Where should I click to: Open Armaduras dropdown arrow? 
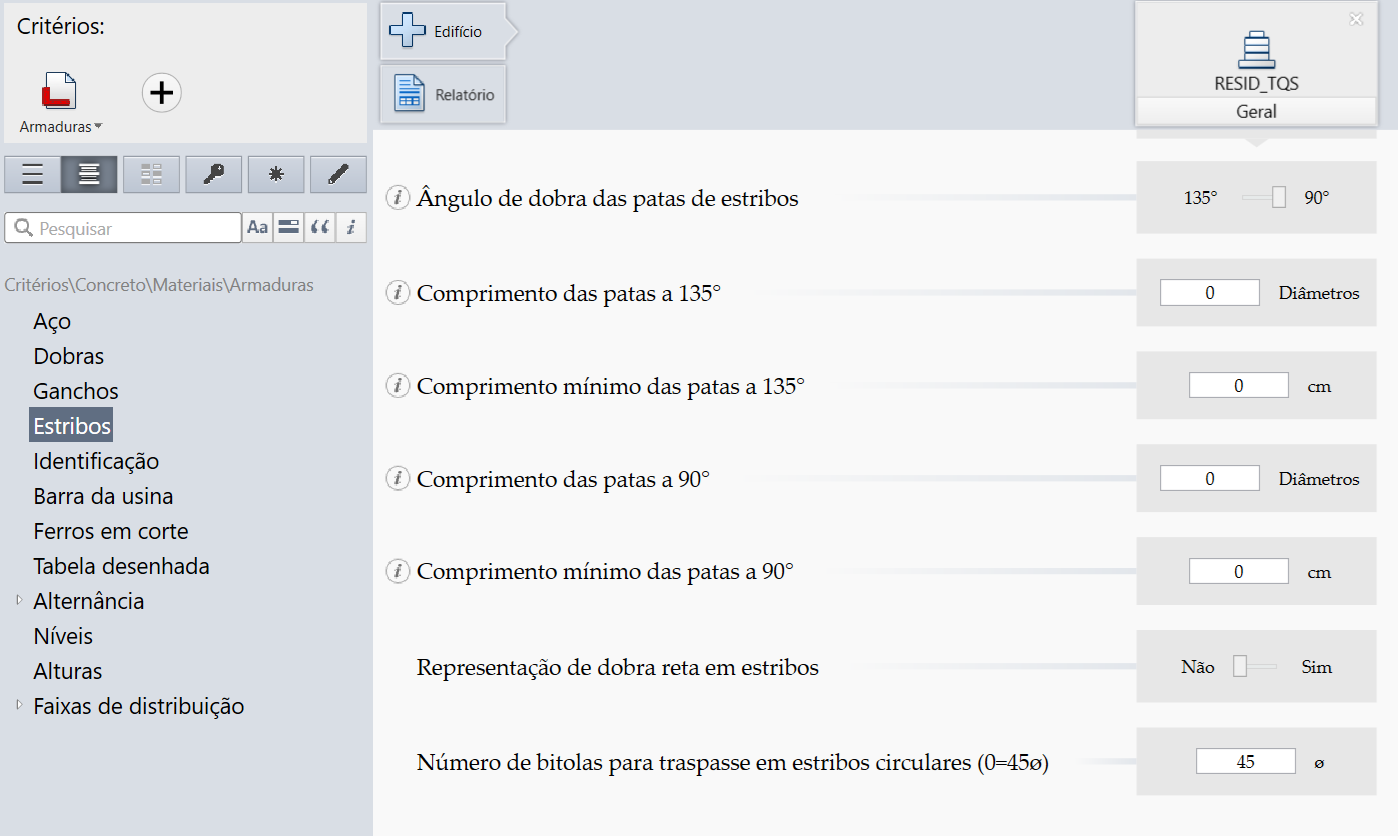(98, 128)
